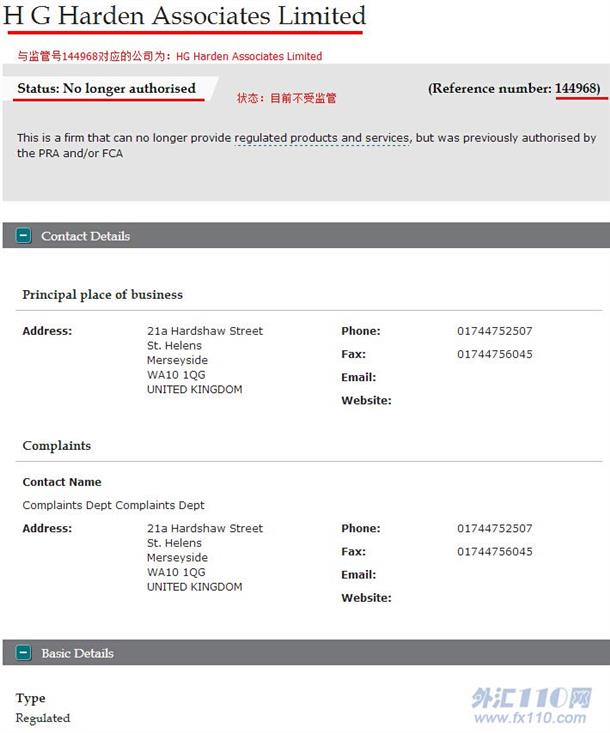Collapse the Contact Details section
The image size is (610, 733).
23,236
